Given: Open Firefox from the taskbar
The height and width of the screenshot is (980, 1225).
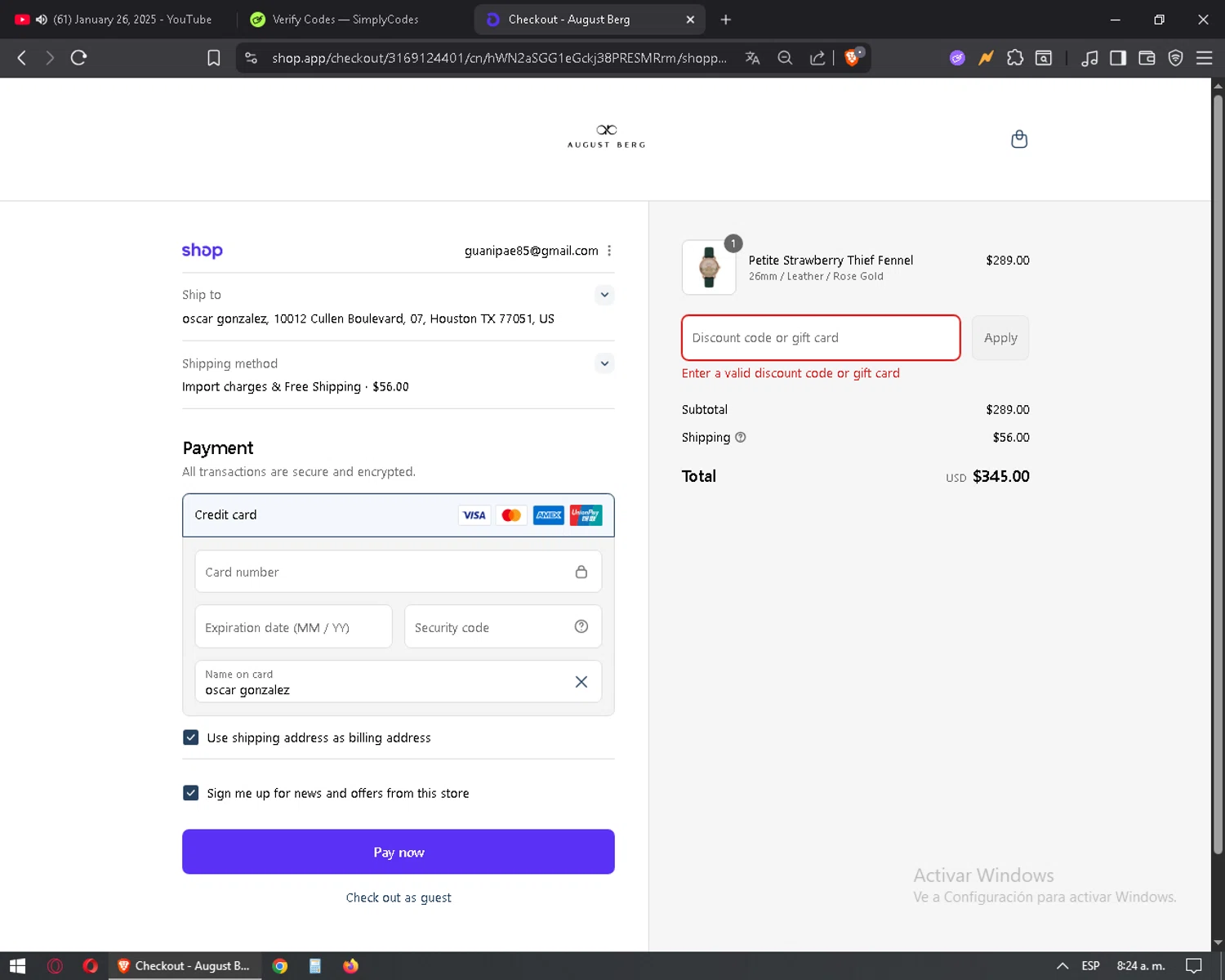Looking at the screenshot, I should (x=350, y=966).
